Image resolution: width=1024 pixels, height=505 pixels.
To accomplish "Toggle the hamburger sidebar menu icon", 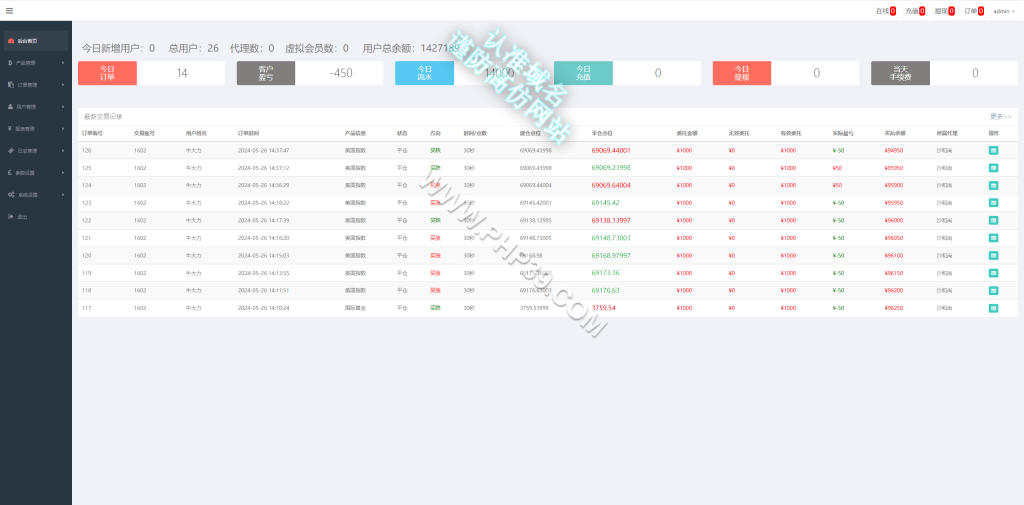I will point(9,10).
